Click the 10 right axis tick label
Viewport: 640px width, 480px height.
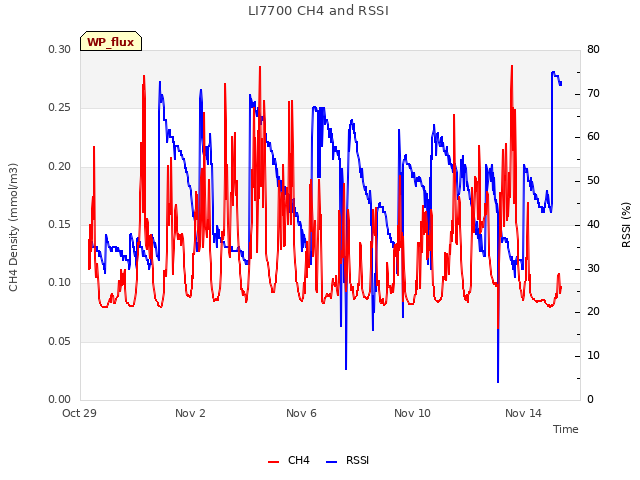(593, 356)
